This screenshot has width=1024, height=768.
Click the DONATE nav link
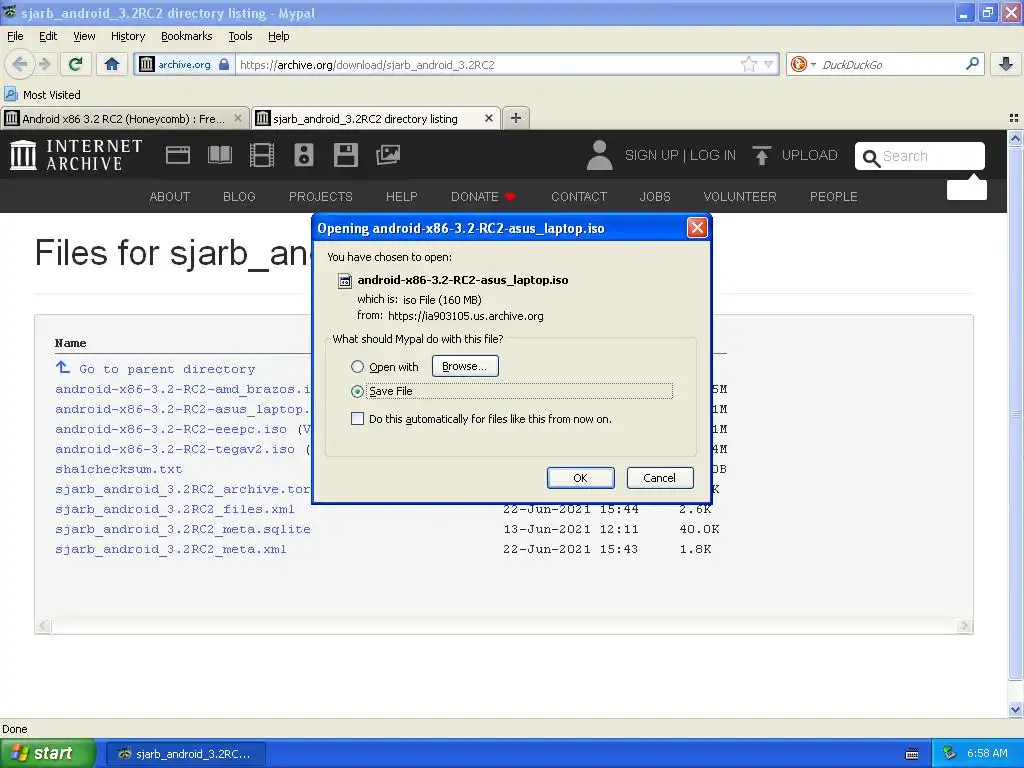click(483, 197)
